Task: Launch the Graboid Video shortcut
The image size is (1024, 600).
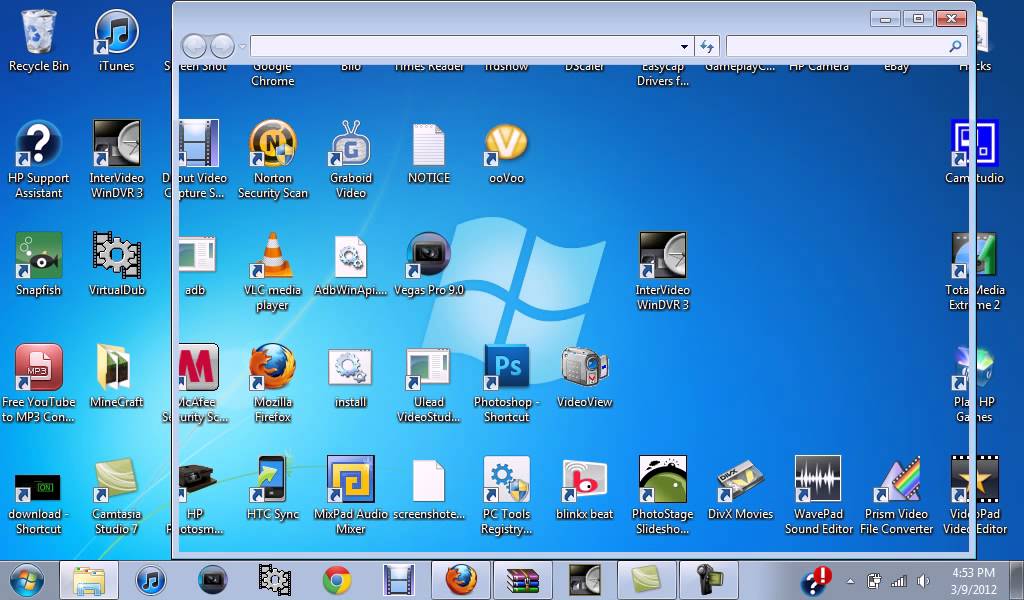Action: coord(351,159)
